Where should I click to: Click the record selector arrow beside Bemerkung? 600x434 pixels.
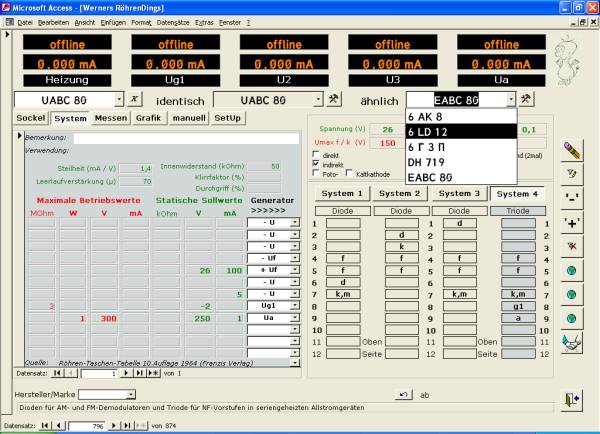point(19,136)
